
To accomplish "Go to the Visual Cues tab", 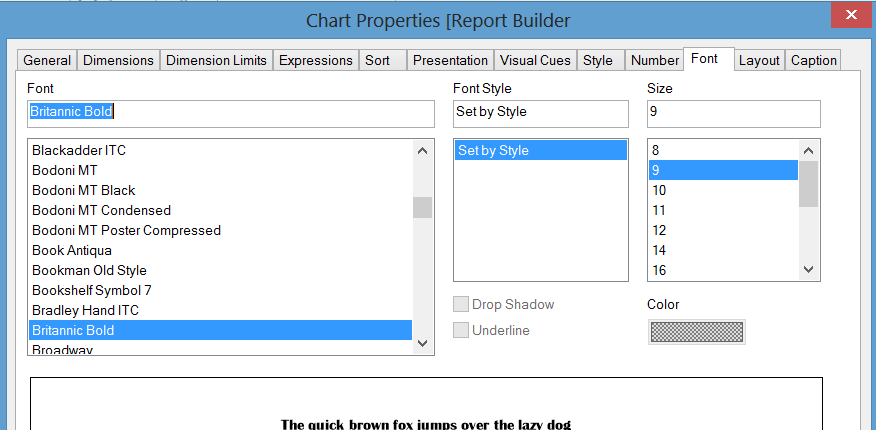I will (535, 60).
